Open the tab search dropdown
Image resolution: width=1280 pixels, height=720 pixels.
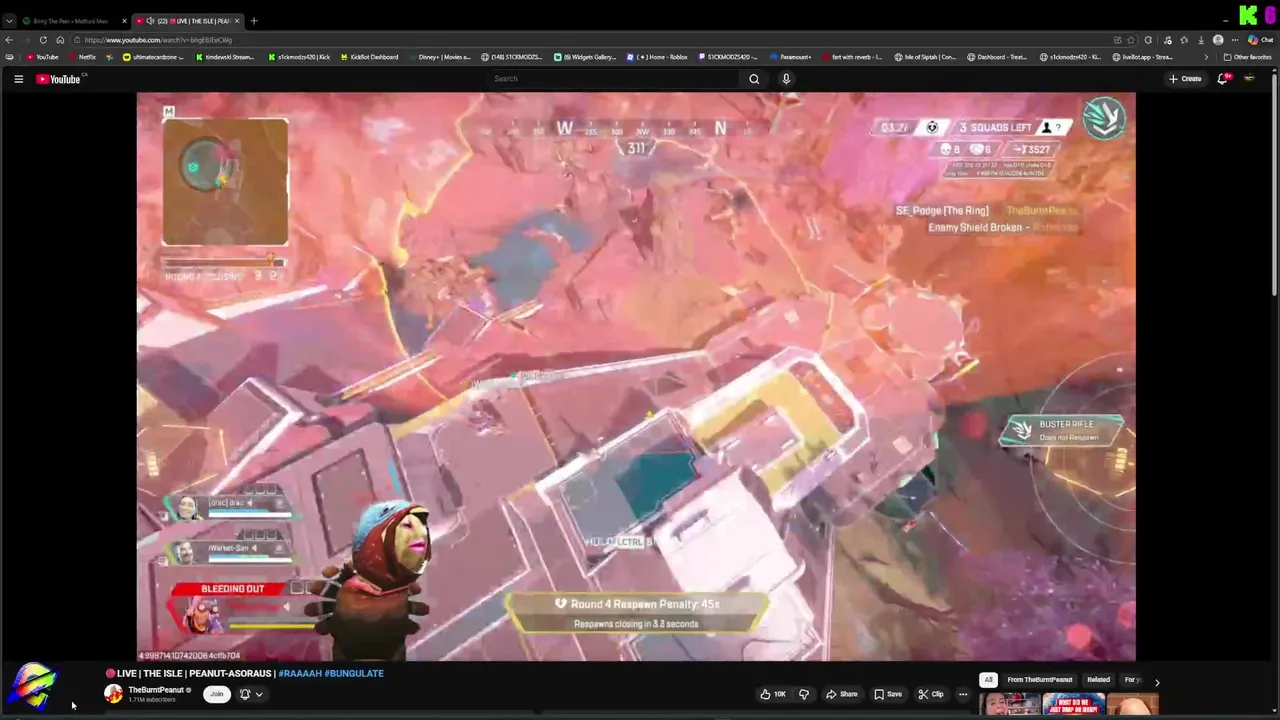[x=9, y=21]
